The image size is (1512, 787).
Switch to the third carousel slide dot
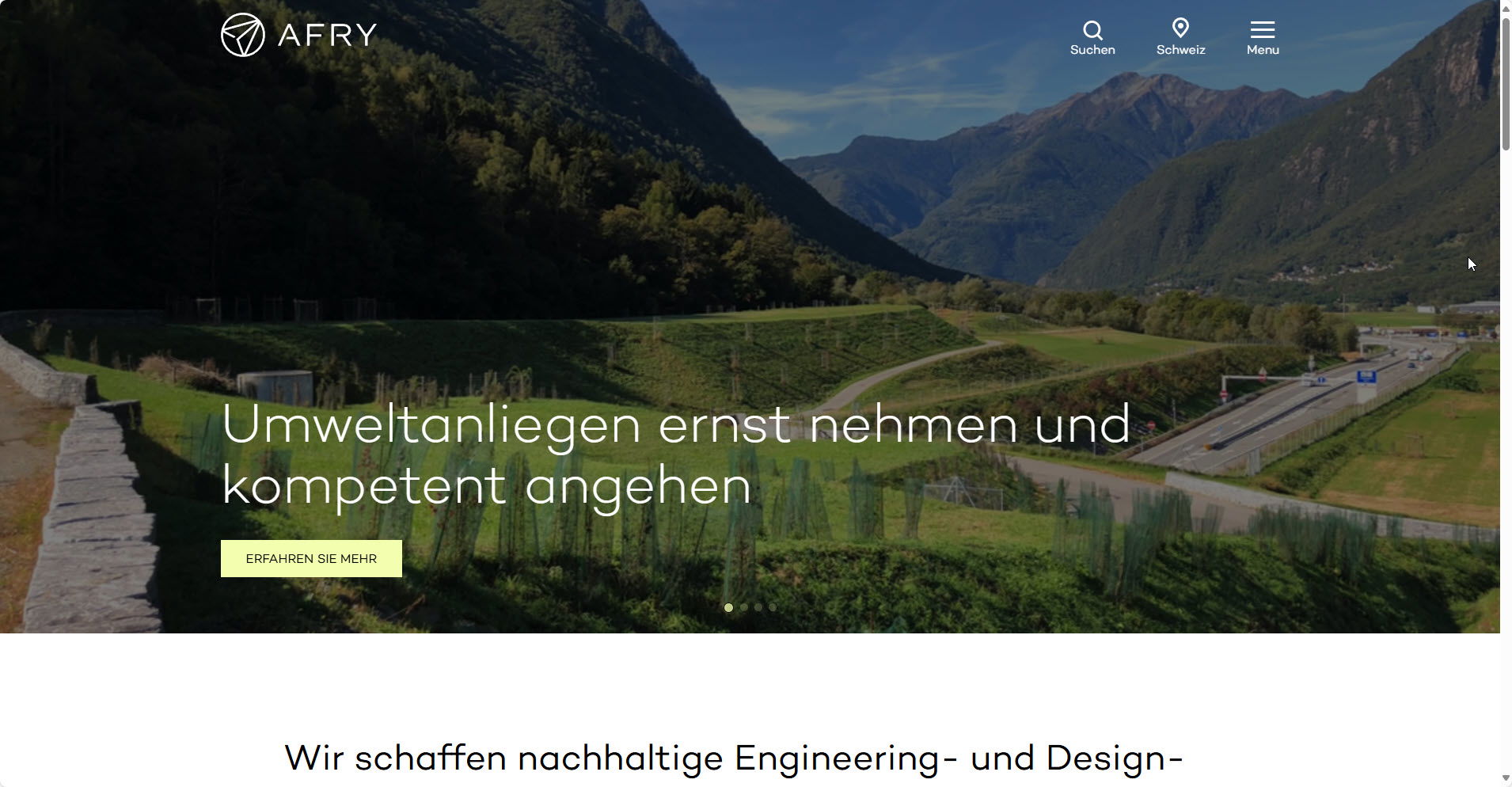pyautogui.click(x=758, y=607)
